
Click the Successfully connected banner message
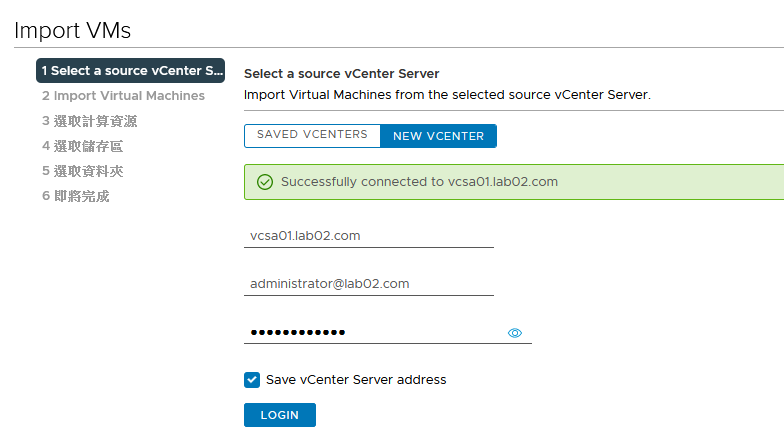[x=419, y=182]
